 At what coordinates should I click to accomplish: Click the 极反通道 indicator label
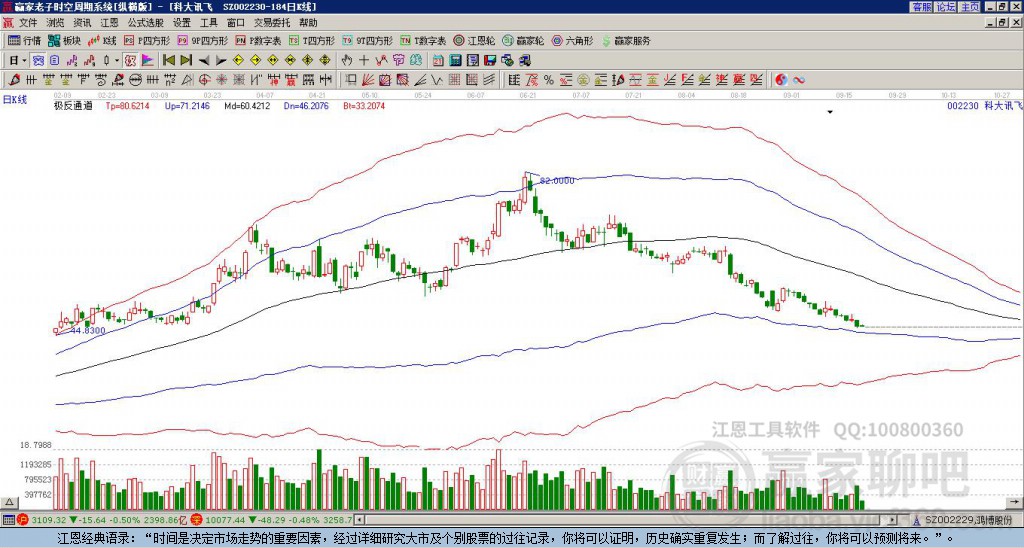[72, 105]
